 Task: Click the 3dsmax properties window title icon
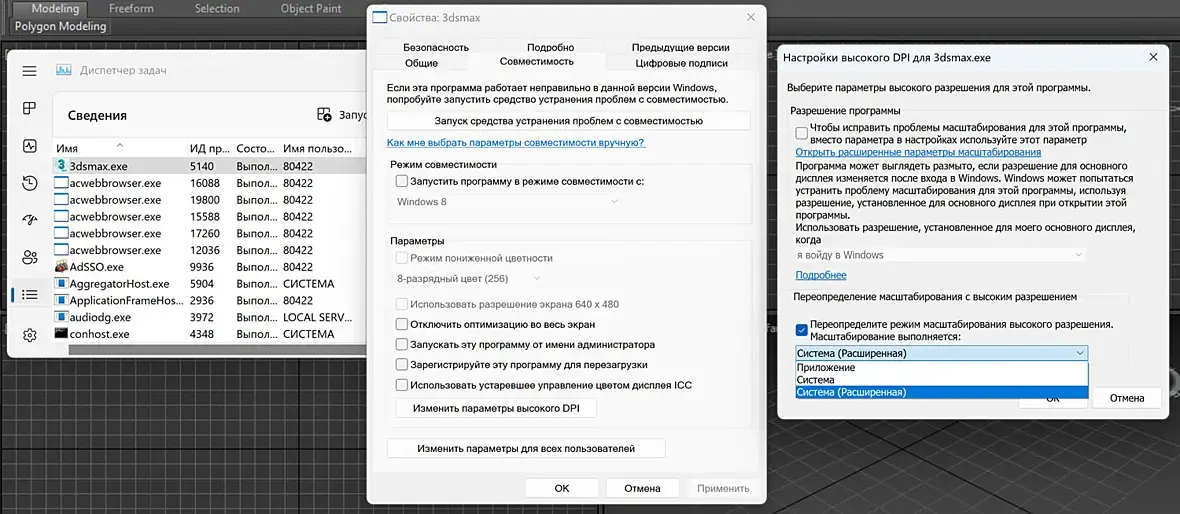379,17
